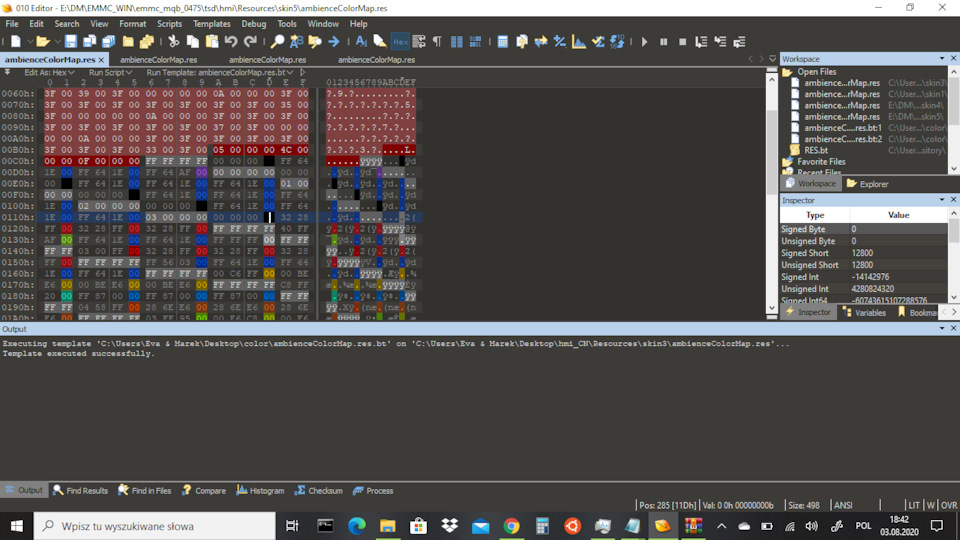Image resolution: width=960 pixels, height=540 pixels.
Task: Open the Find Results tab
Action: [x=80, y=490]
